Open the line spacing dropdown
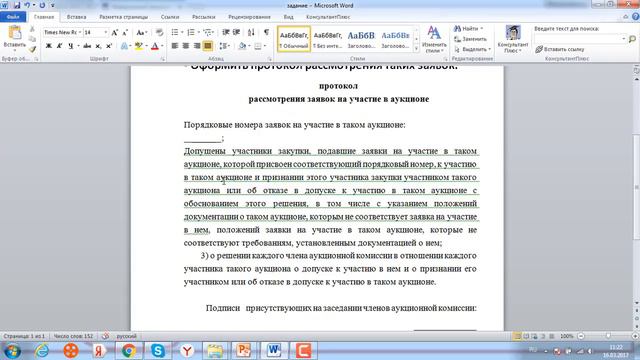 click(x=224, y=46)
